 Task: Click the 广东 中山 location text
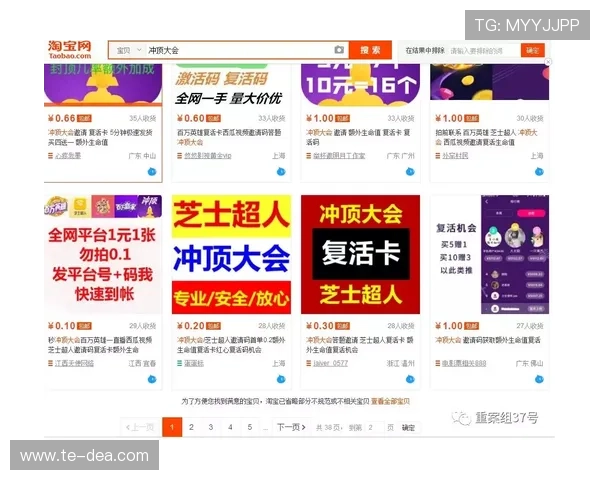click(x=142, y=155)
